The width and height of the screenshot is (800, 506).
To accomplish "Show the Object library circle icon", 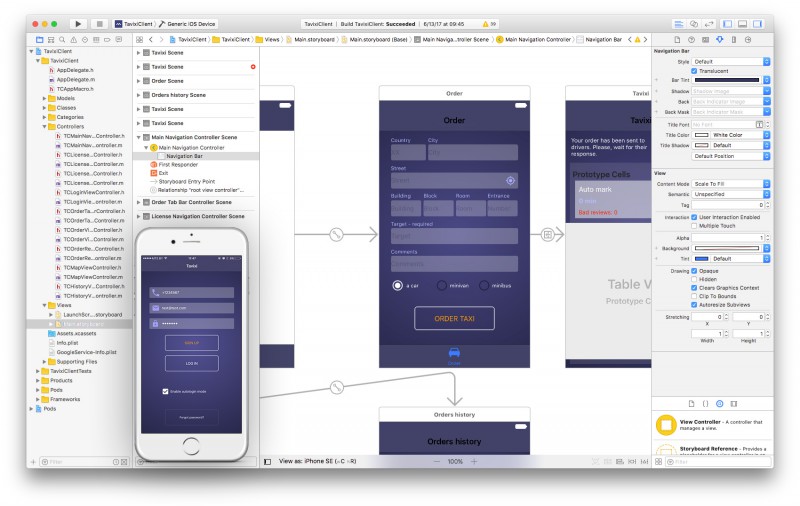I will tap(719, 403).
